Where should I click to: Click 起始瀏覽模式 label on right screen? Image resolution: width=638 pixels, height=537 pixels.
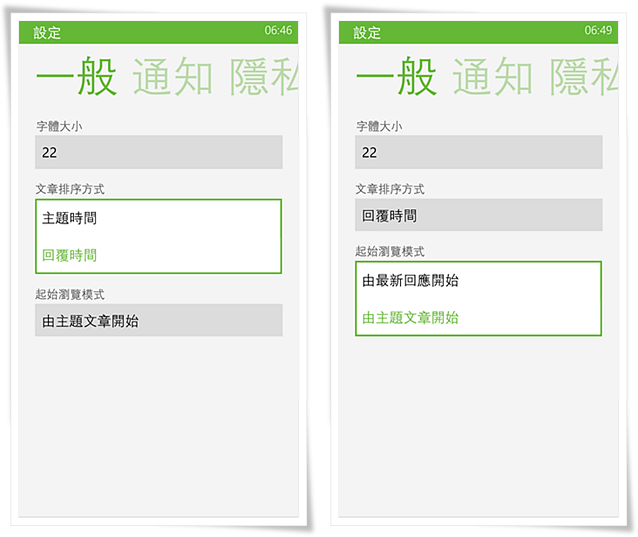point(390,251)
